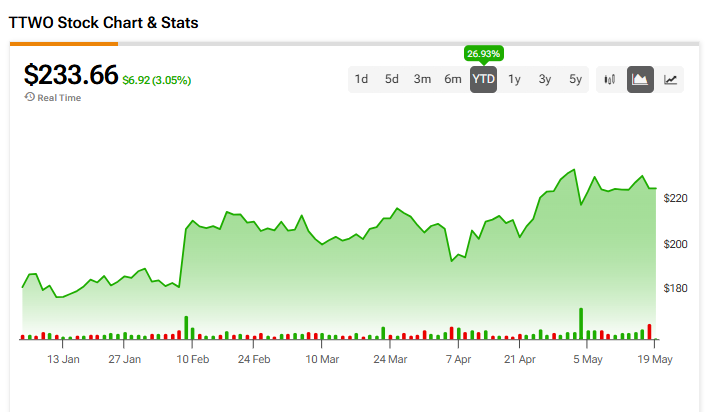This screenshot has height=412, width=707.
Task: Select the 1d time range
Action: tap(361, 79)
